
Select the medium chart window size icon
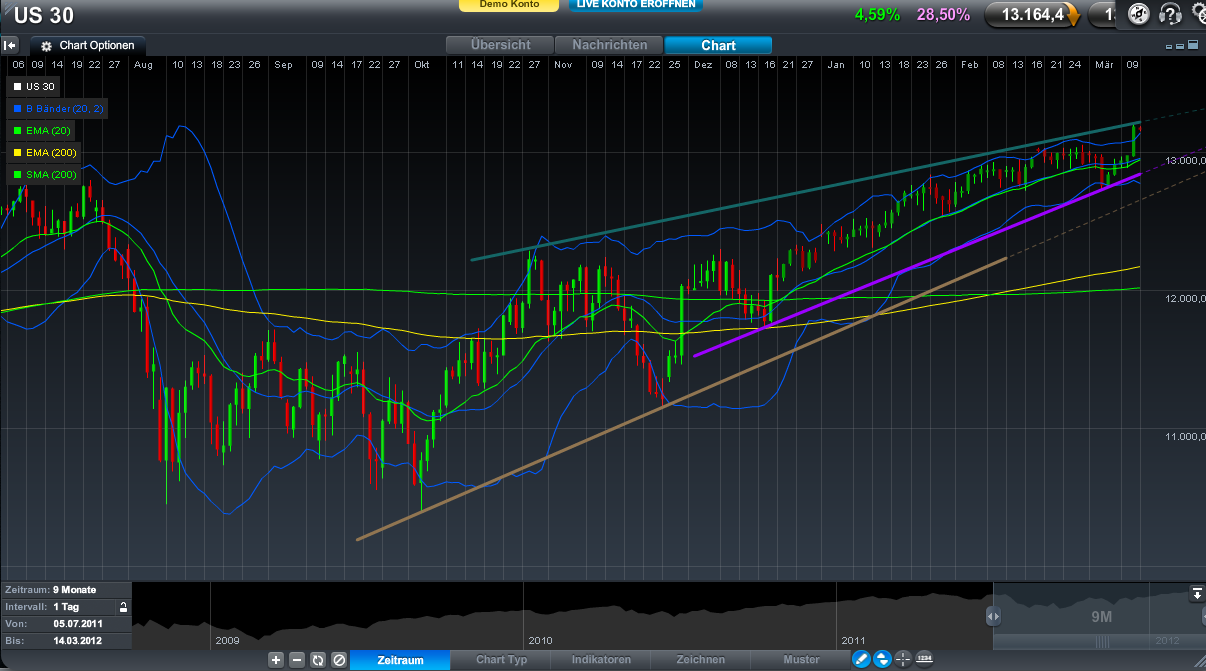tap(1181, 46)
